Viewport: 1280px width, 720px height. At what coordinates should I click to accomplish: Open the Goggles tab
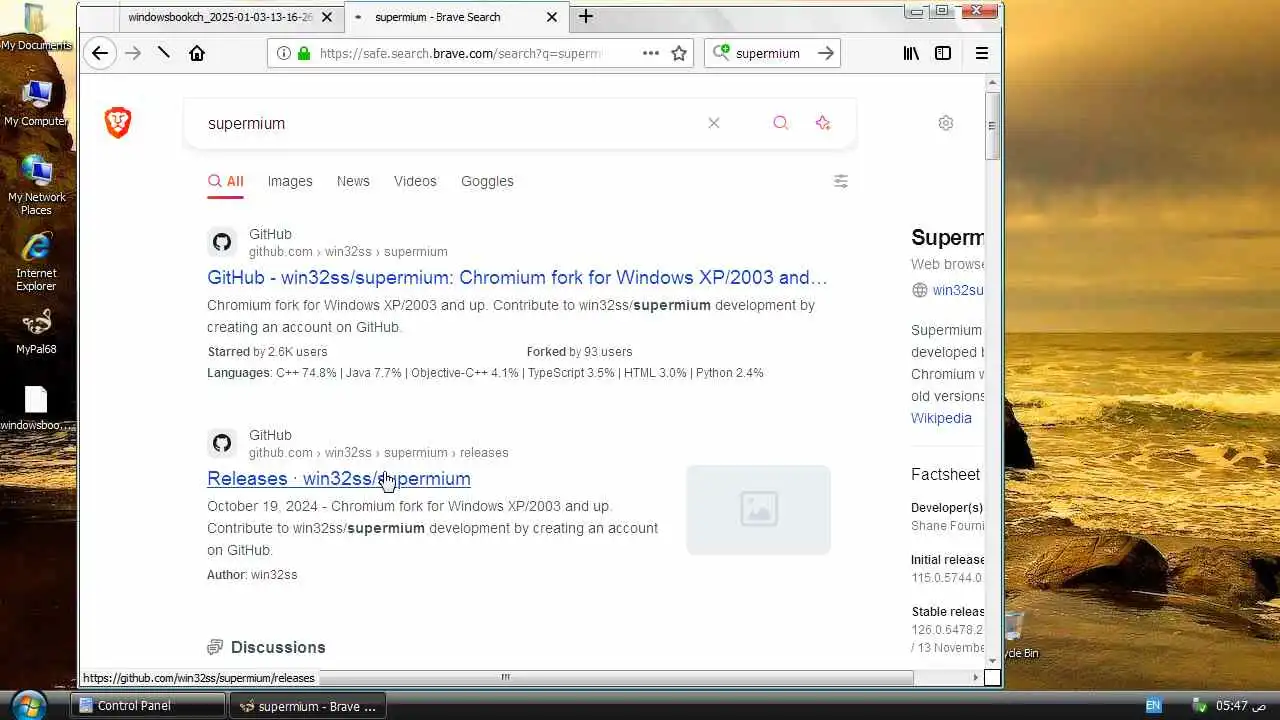(x=487, y=181)
